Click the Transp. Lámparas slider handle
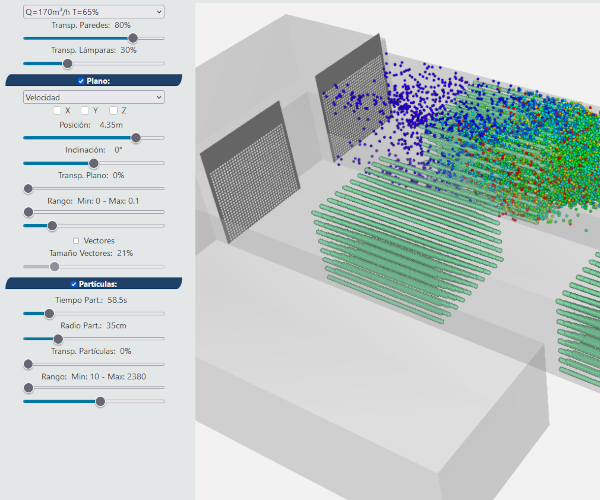Image resolution: width=600 pixels, height=500 pixels. coord(67,63)
